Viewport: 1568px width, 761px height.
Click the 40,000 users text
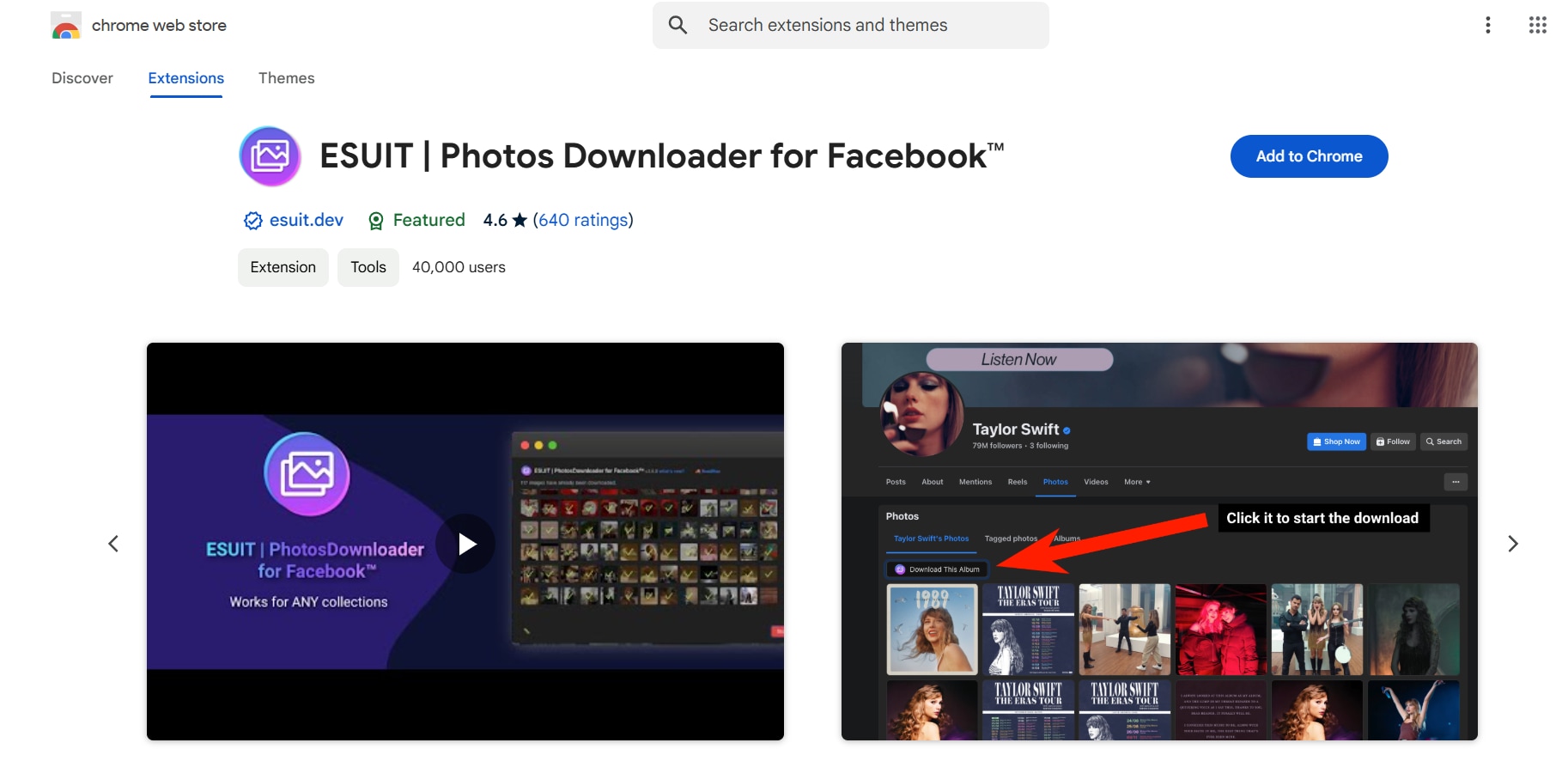[x=459, y=267]
